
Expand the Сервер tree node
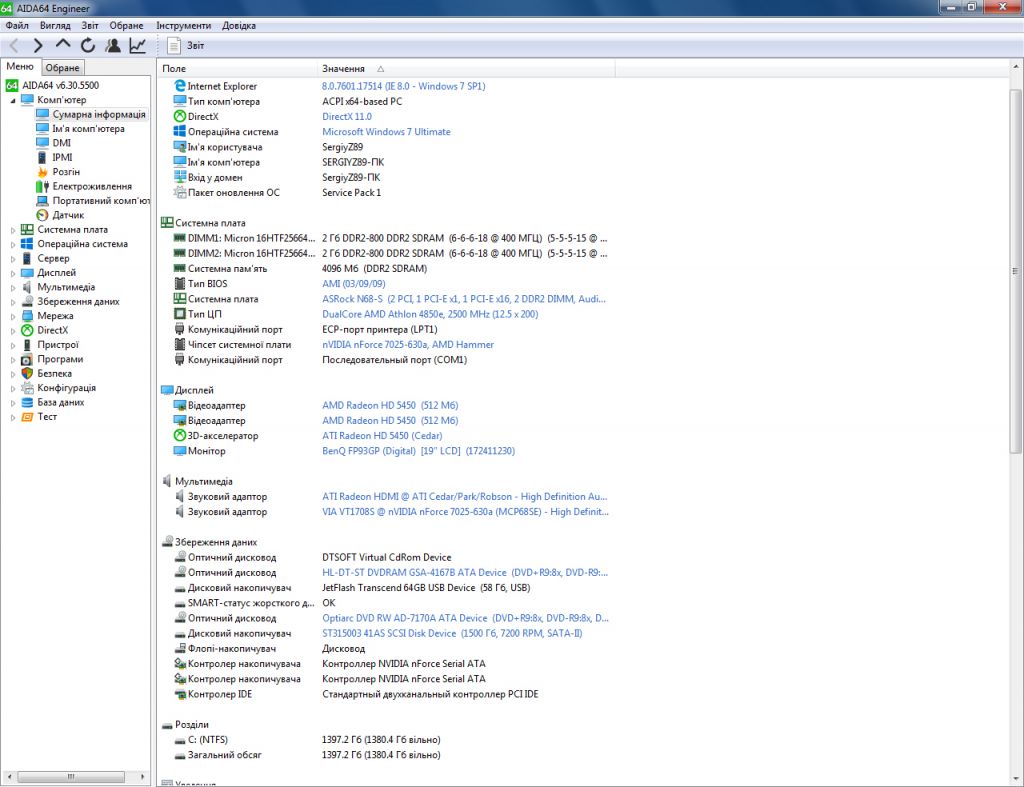point(13,259)
